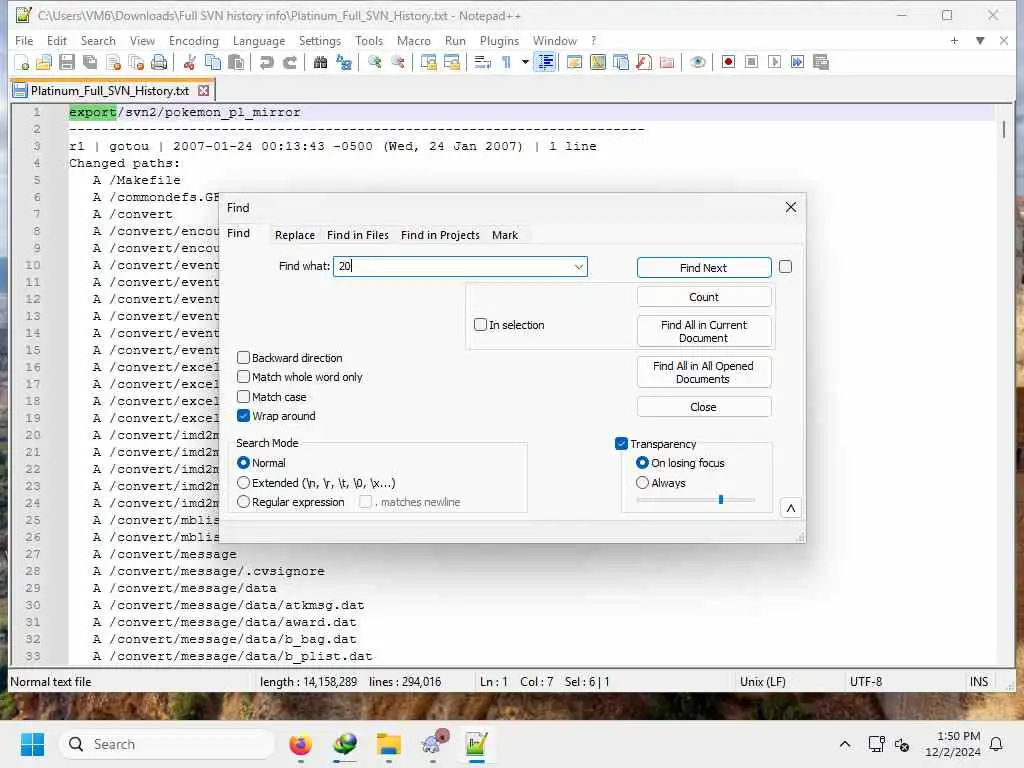This screenshot has width=1024, height=768.
Task: Enable Match whole word only
Action: [244, 377]
